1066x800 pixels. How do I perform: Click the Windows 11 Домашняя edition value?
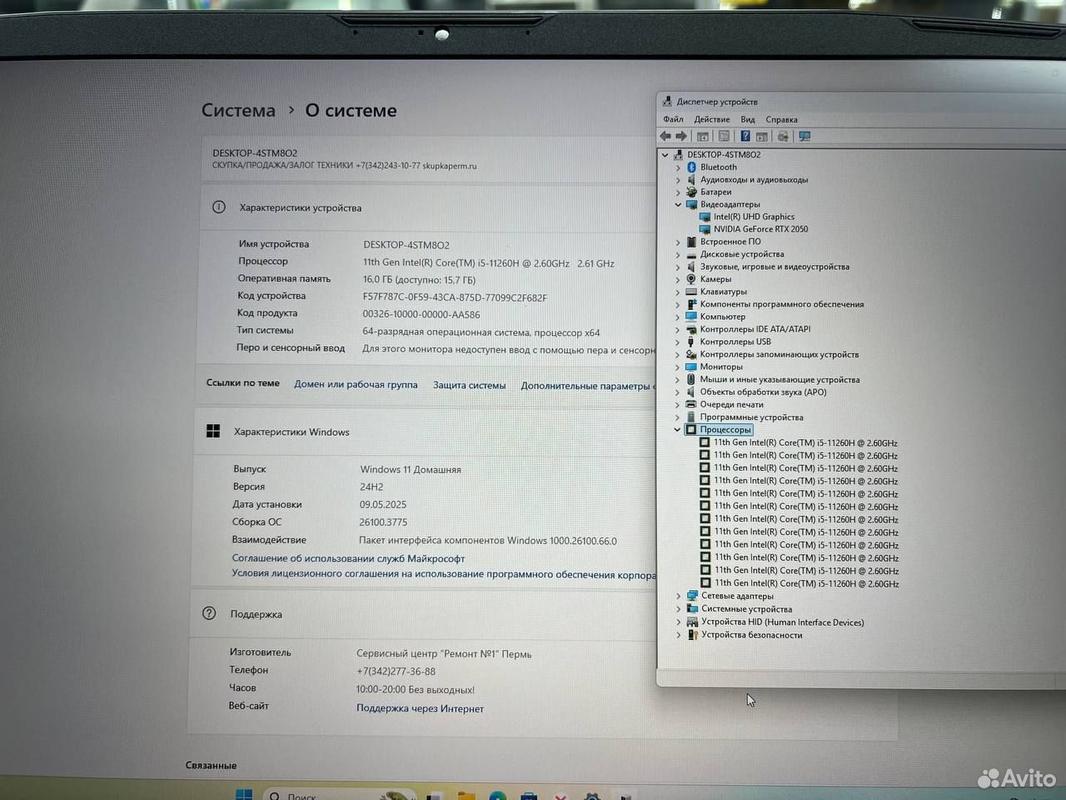click(x=411, y=469)
